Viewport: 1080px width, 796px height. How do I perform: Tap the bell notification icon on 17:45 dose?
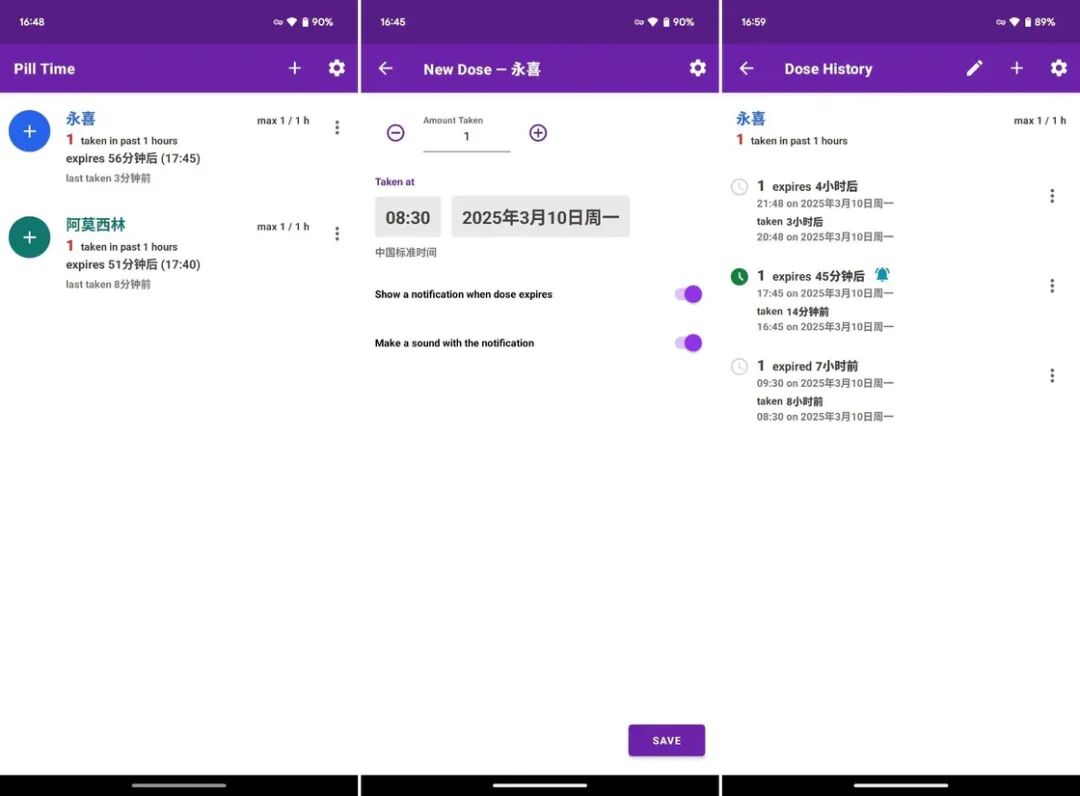pyautogui.click(x=882, y=275)
